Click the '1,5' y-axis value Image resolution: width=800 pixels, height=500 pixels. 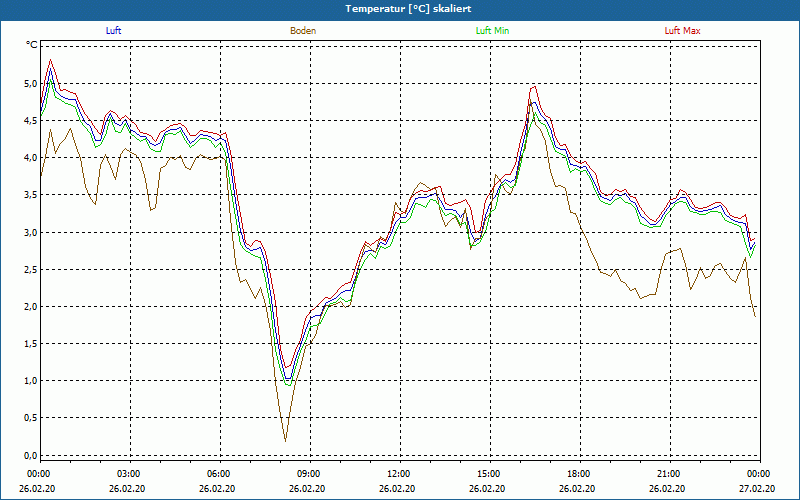[31, 344]
